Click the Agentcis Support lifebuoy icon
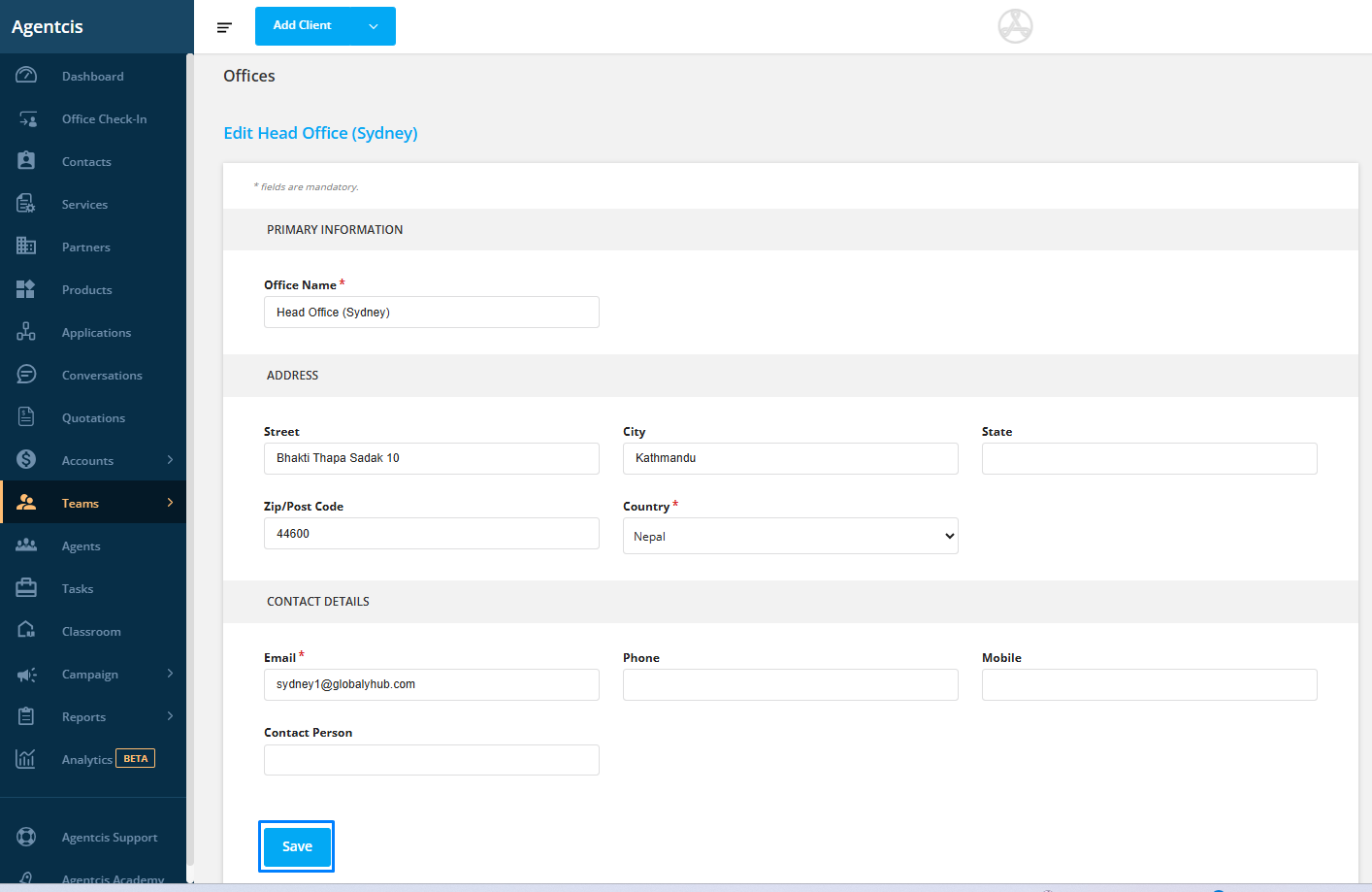 click(26, 837)
